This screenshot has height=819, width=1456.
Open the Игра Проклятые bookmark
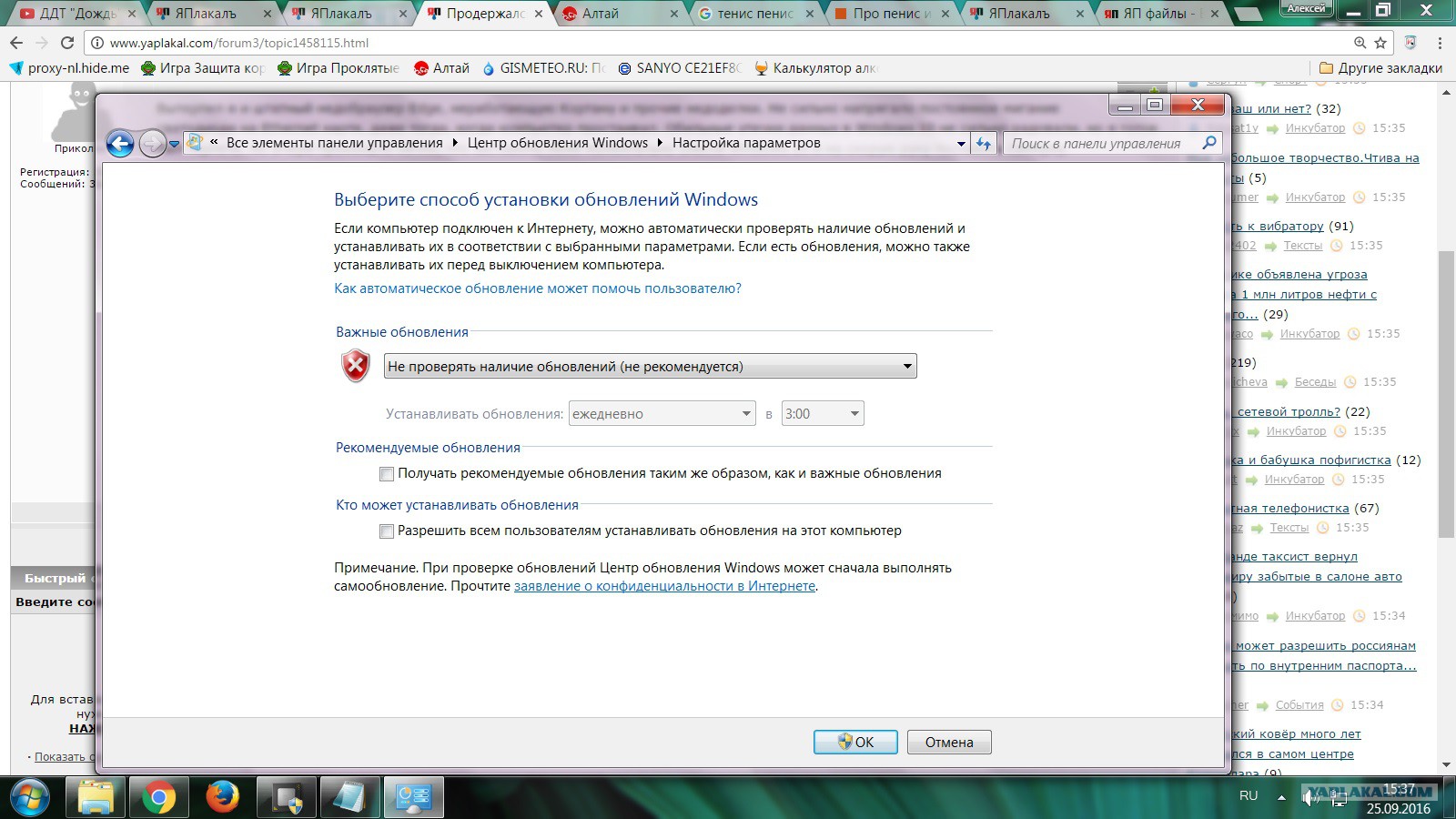point(339,67)
